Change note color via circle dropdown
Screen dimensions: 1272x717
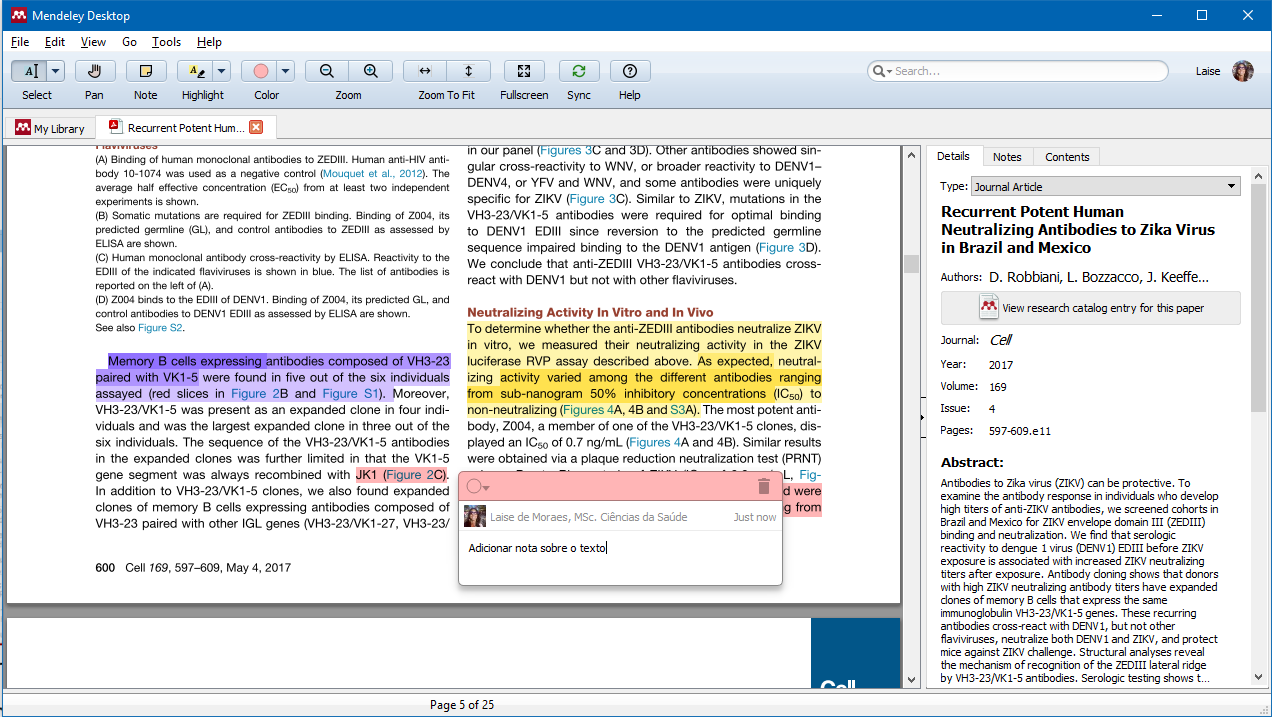(478, 486)
